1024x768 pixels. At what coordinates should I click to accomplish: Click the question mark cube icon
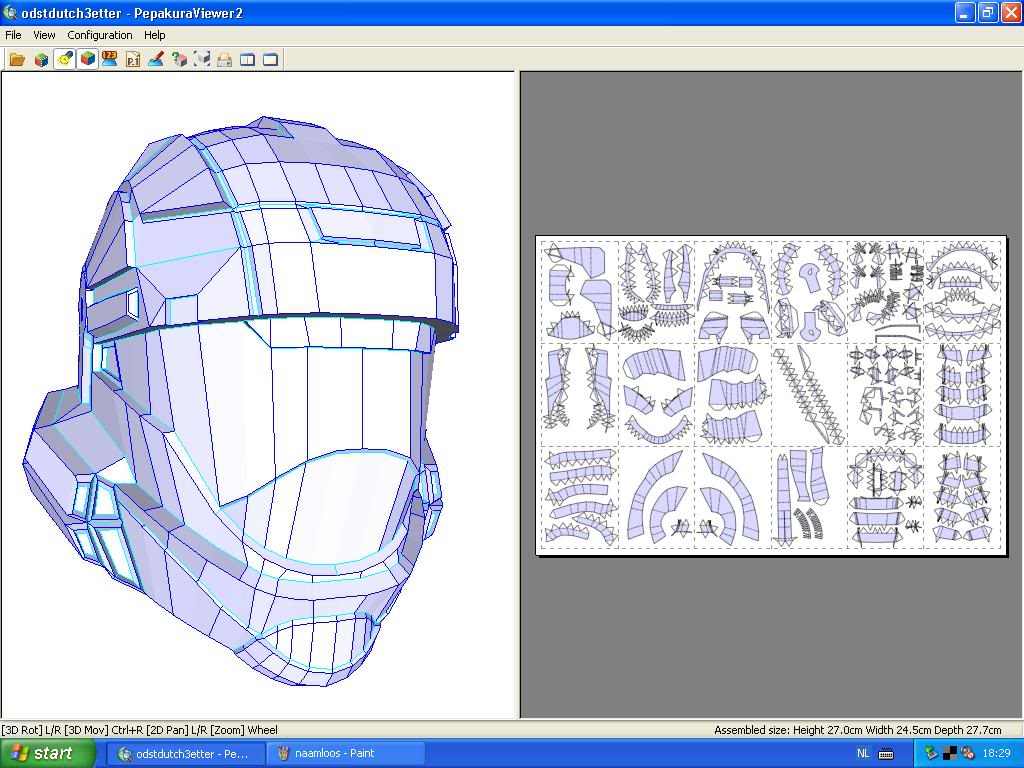(179, 60)
